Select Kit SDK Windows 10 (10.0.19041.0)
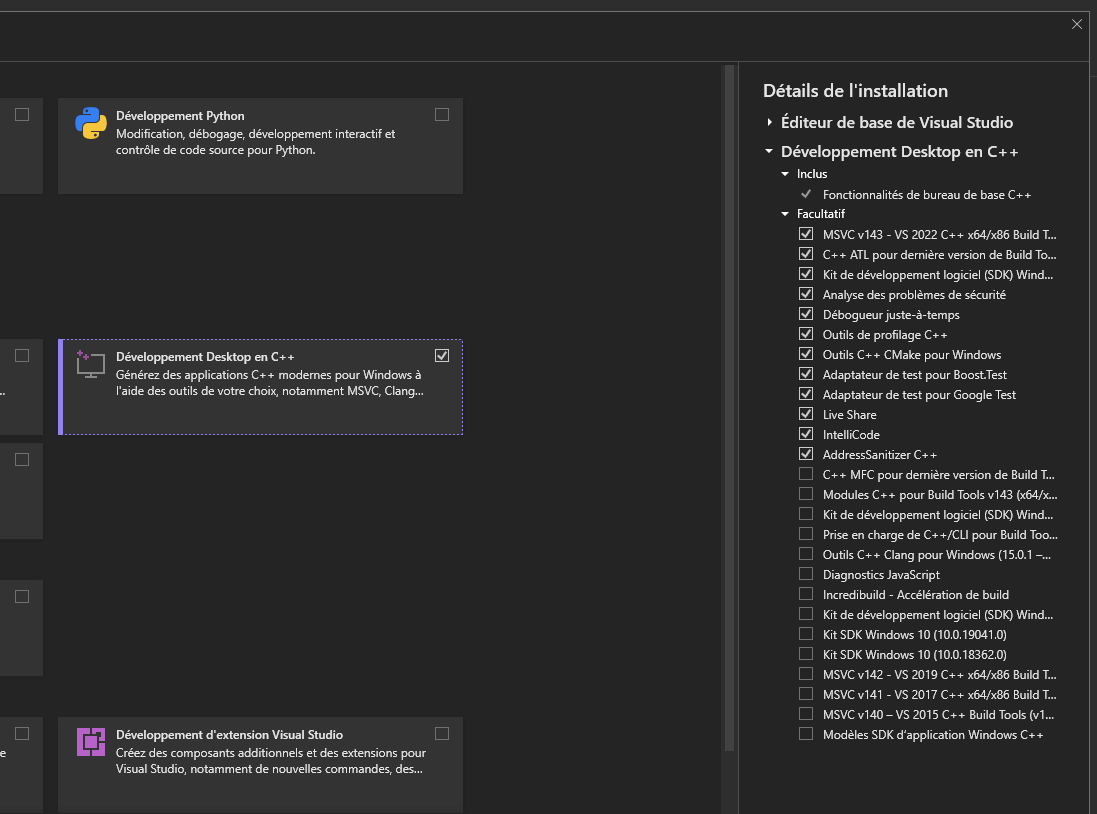Image resolution: width=1097 pixels, height=814 pixels. coord(806,634)
